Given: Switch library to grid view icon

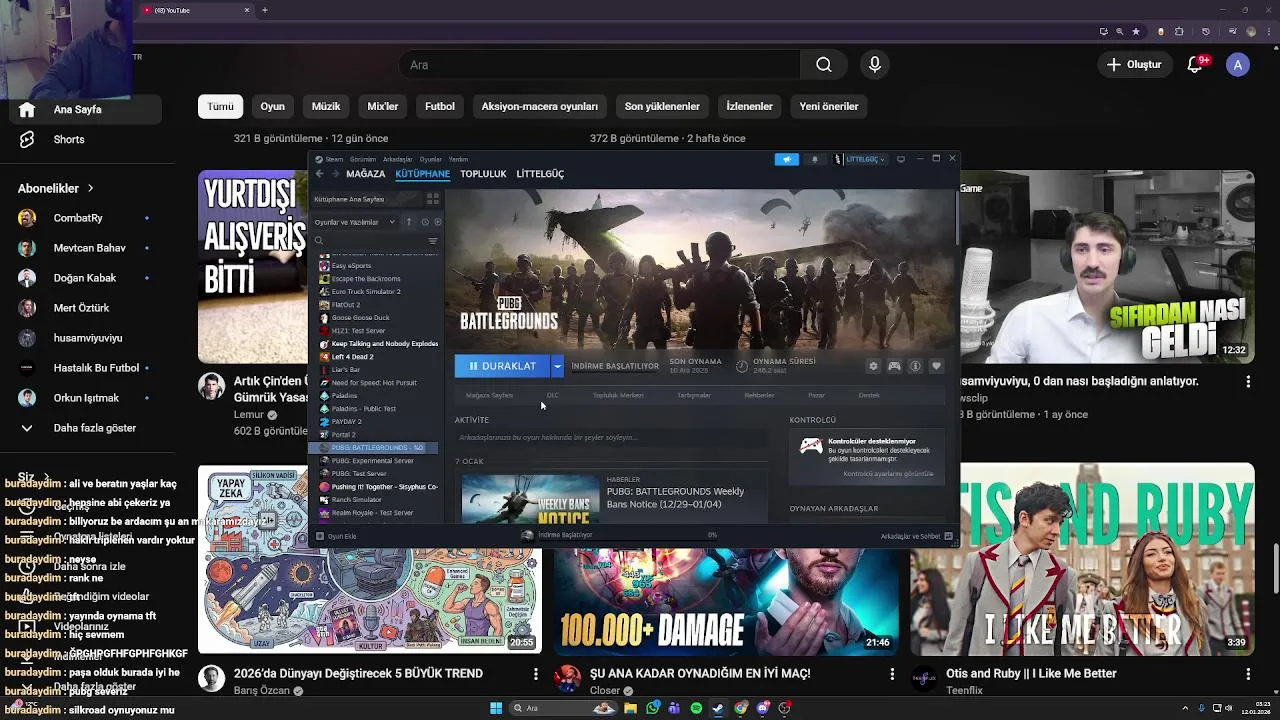Looking at the screenshot, I should pos(433,199).
